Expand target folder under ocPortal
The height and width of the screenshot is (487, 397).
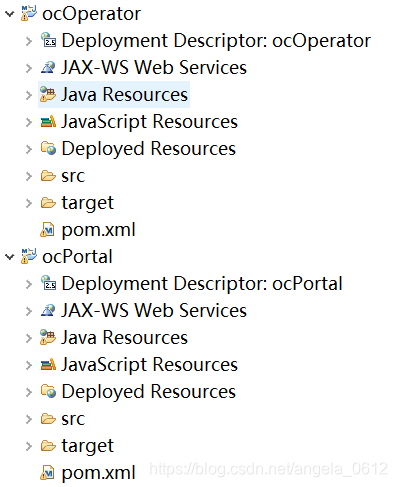pos(29,446)
